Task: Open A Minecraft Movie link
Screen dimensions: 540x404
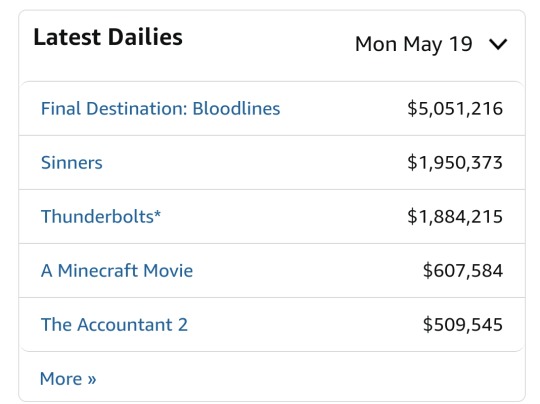Action: click(x=117, y=271)
